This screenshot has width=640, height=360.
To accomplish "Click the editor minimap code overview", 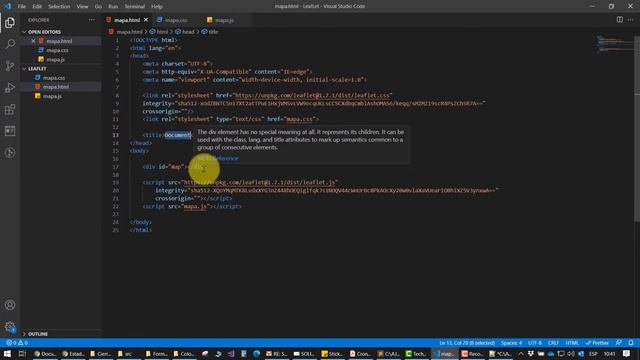I will click(x=615, y=44).
